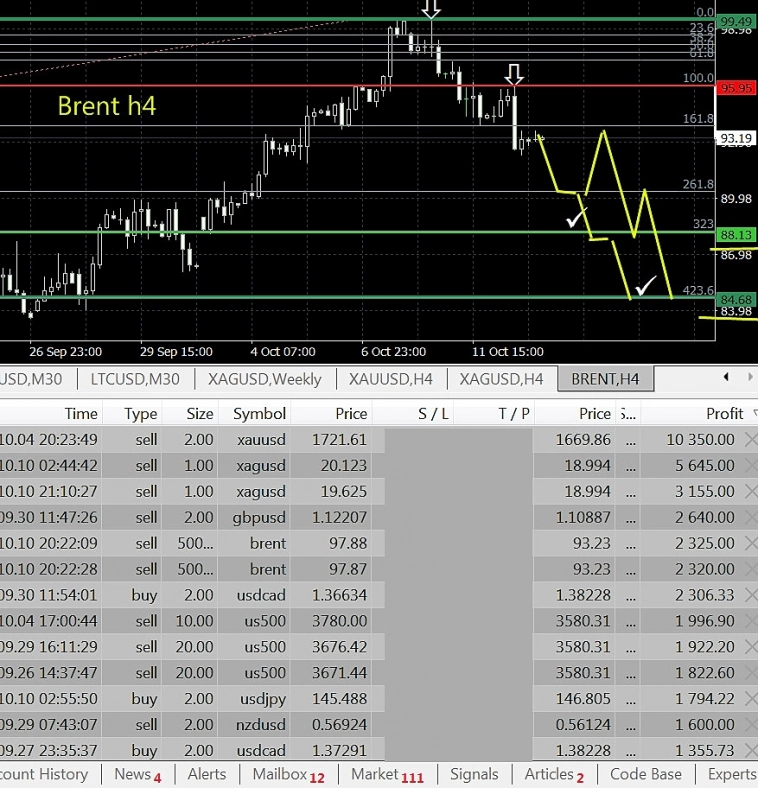Image resolution: width=758 pixels, height=788 pixels.
Task: Click the red 95.95 price level label
Action: pos(735,88)
